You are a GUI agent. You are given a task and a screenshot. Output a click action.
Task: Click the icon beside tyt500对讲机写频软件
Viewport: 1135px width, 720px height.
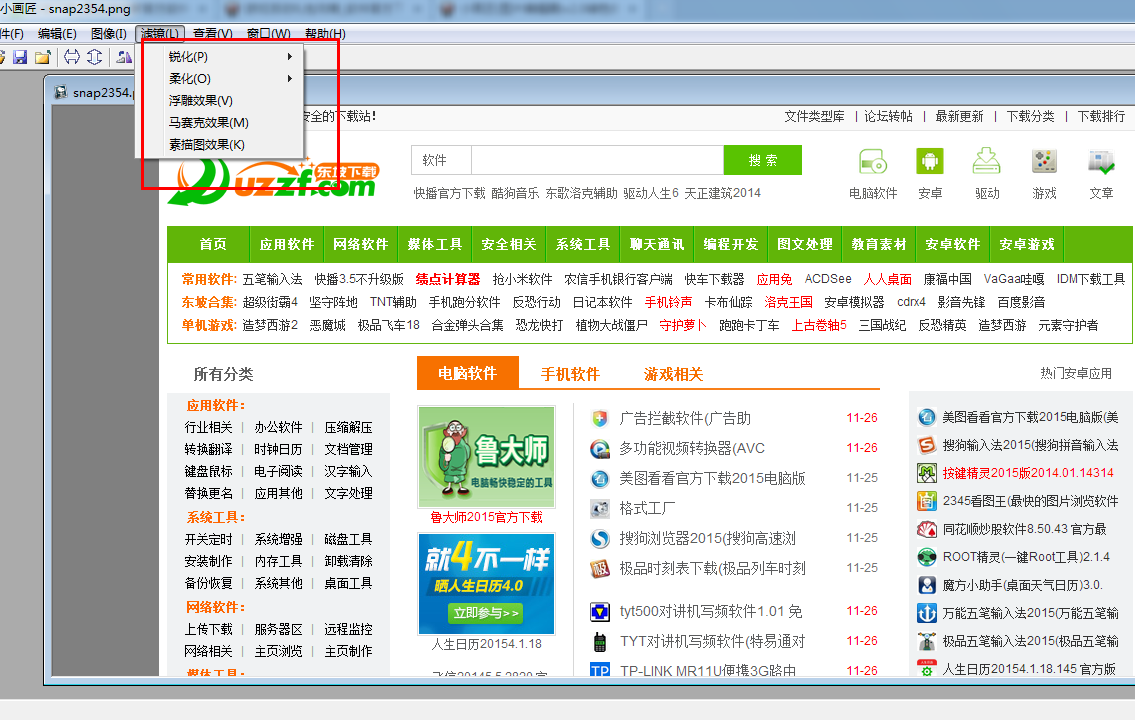[599, 611]
